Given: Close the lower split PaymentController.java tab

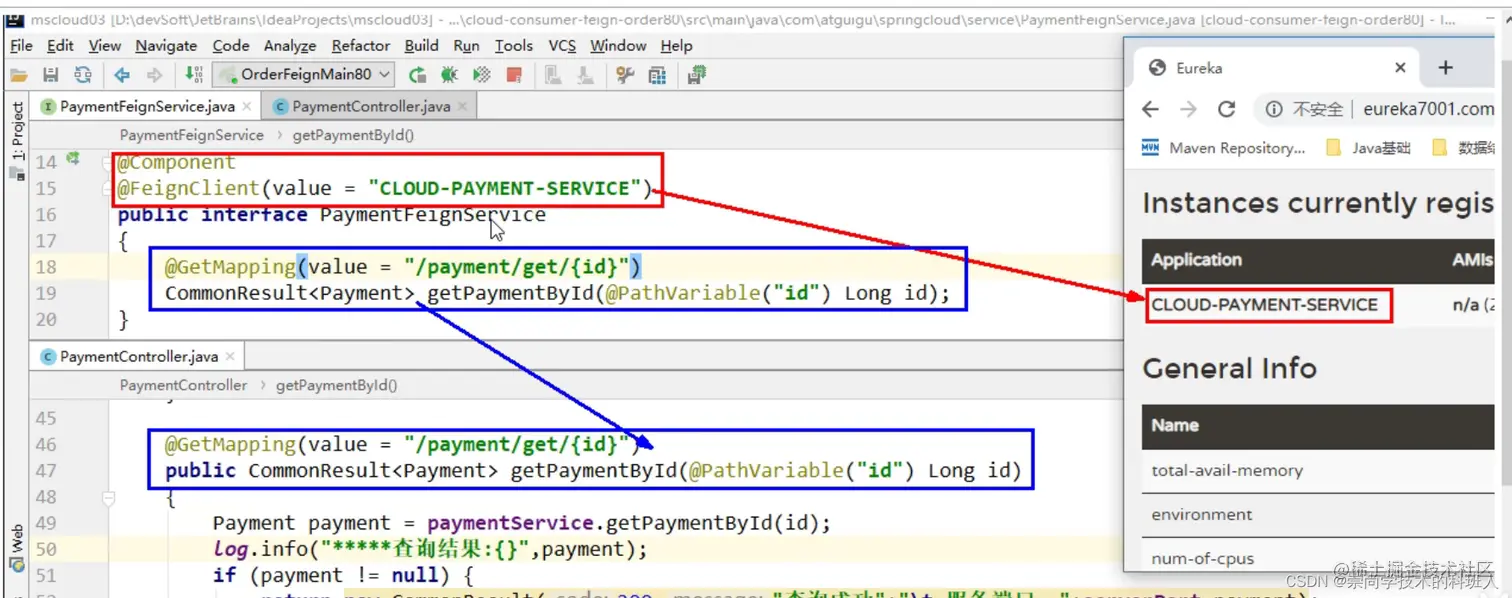Looking at the screenshot, I should [230, 356].
